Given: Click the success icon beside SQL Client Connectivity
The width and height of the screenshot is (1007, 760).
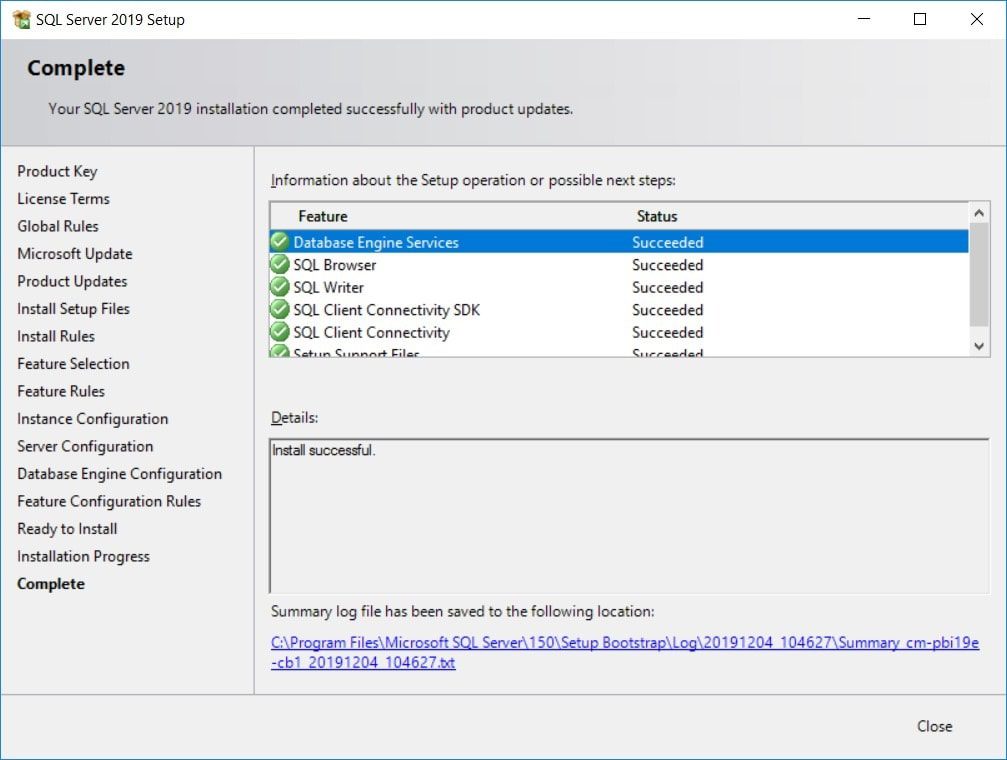Looking at the screenshot, I should (x=279, y=332).
